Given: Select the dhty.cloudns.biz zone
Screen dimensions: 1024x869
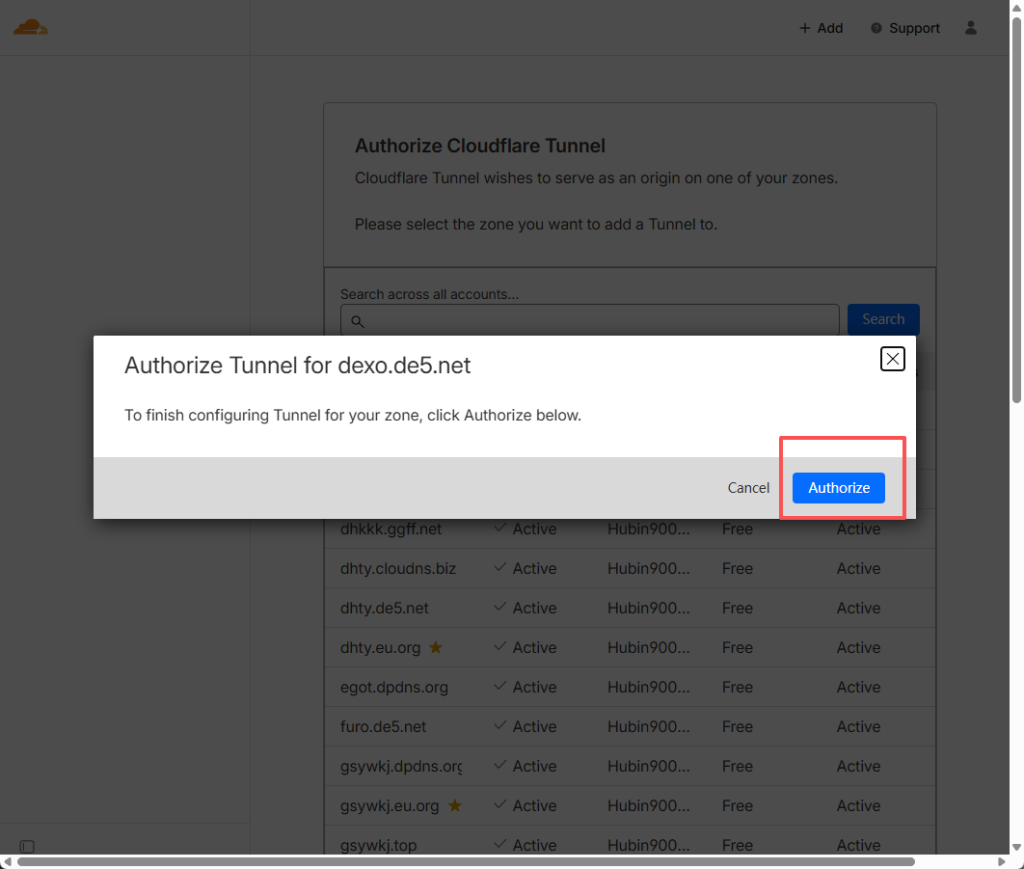Looking at the screenshot, I should 398,569.
